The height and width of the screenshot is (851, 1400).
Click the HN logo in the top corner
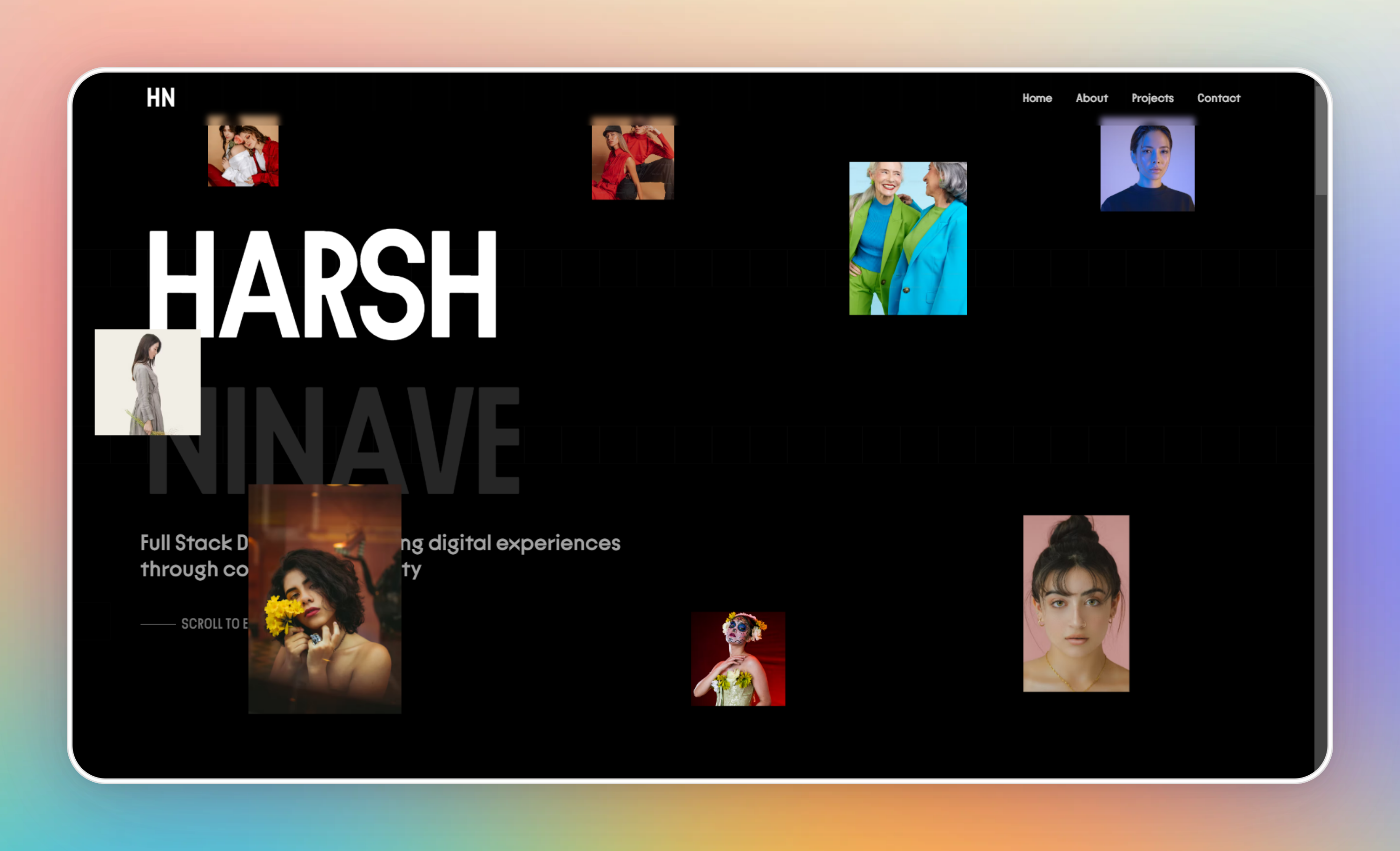161,97
